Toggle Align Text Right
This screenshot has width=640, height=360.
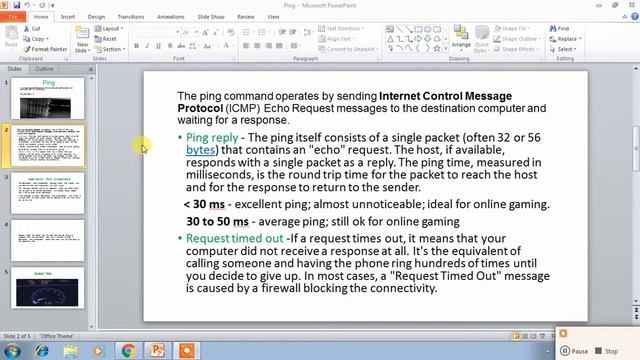pos(268,46)
